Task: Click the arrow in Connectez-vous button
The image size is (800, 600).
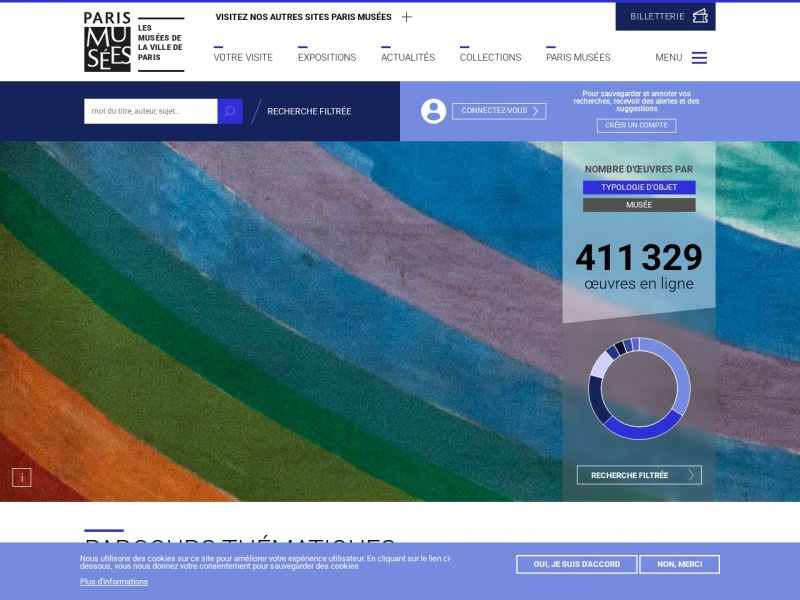Action: coord(536,111)
